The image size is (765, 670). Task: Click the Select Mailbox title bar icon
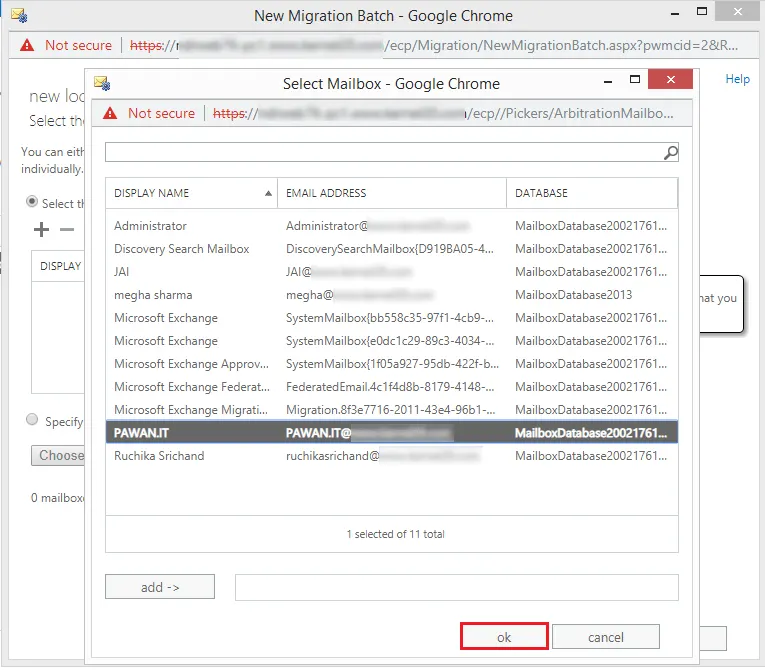tap(101, 83)
